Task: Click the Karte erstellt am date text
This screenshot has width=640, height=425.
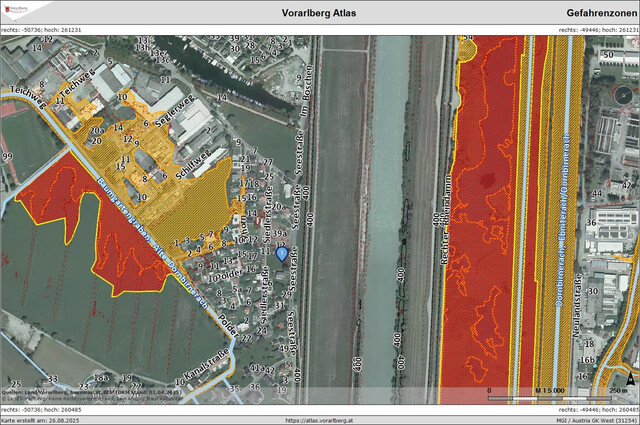Action: 40,419
